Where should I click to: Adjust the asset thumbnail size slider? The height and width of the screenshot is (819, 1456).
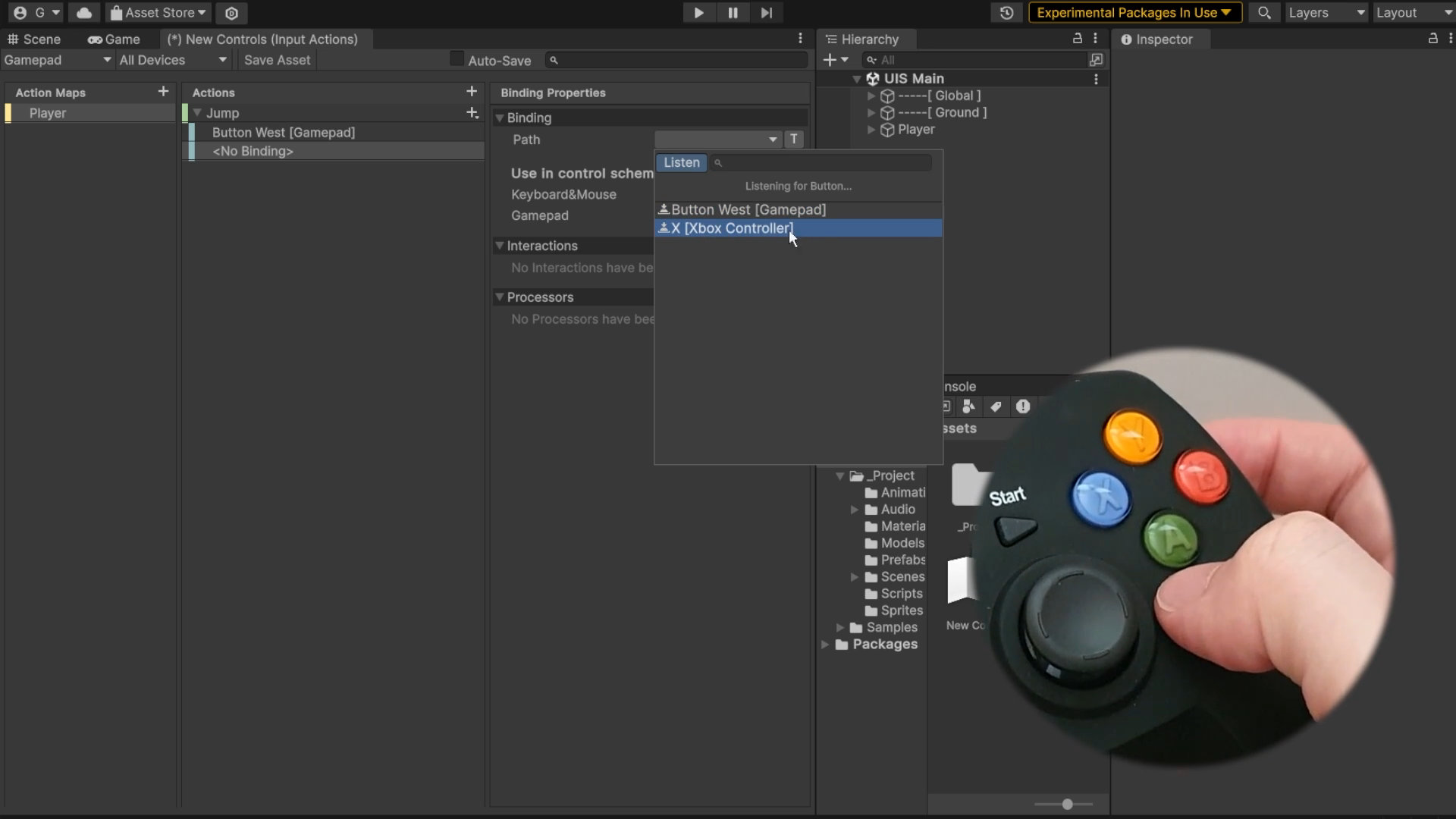[x=1067, y=804]
